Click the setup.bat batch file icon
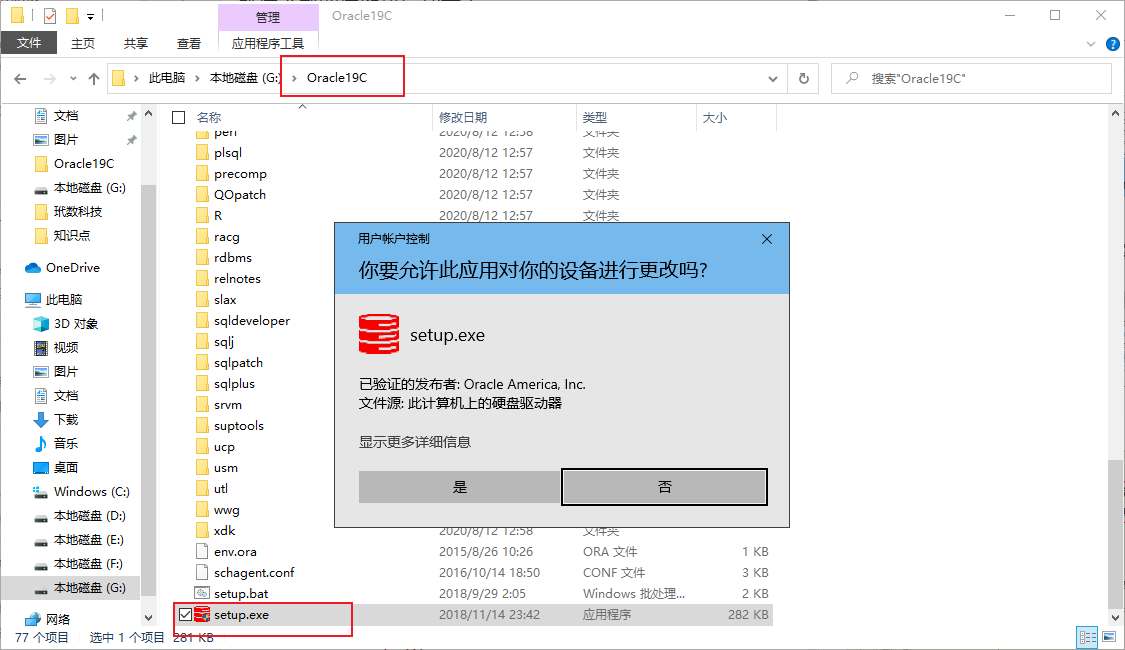Viewport: 1125px width, 650px height. pos(202,593)
